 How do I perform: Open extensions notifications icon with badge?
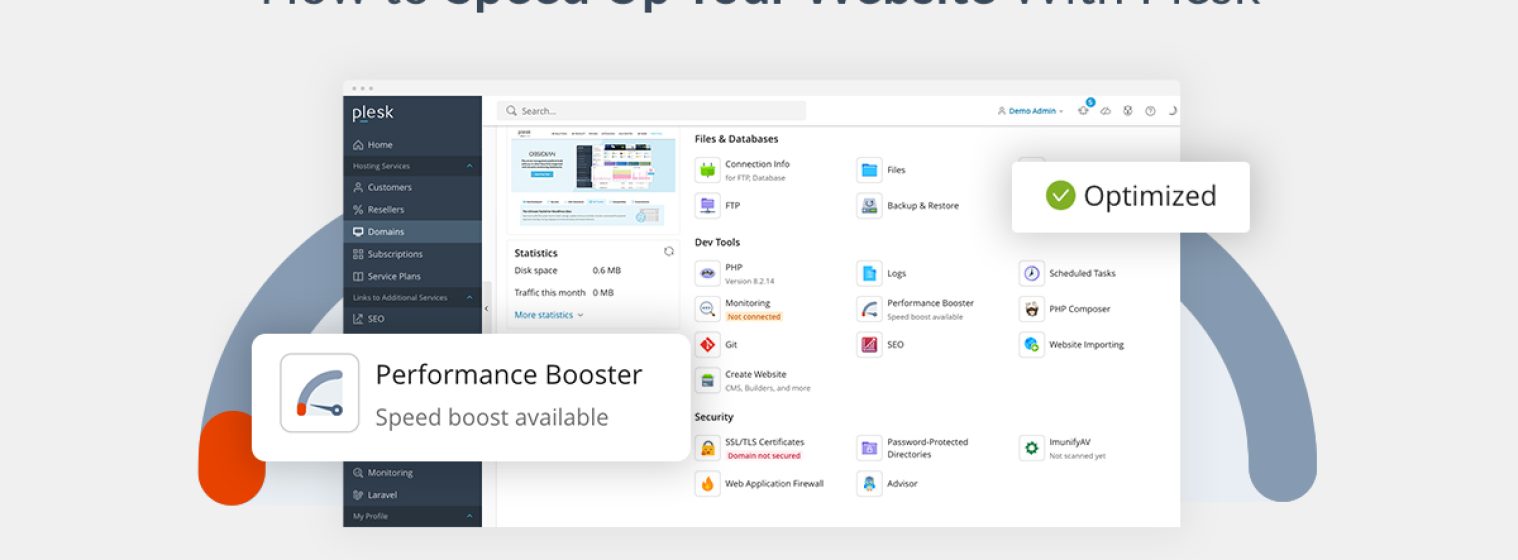[1085, 109]
